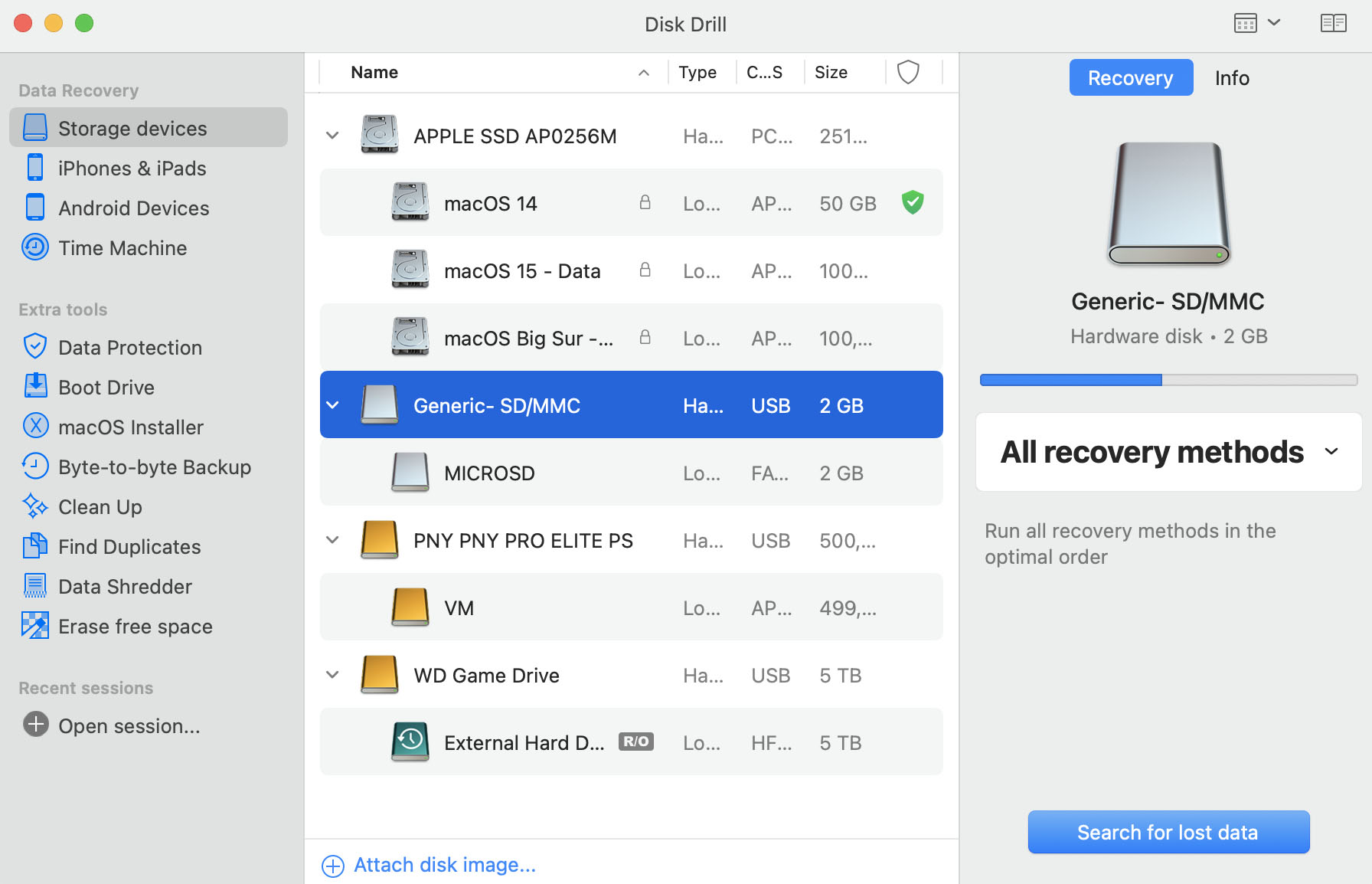Toggle the reading-pane view icon top right

pyautogui.click(x=1333, y=23)
